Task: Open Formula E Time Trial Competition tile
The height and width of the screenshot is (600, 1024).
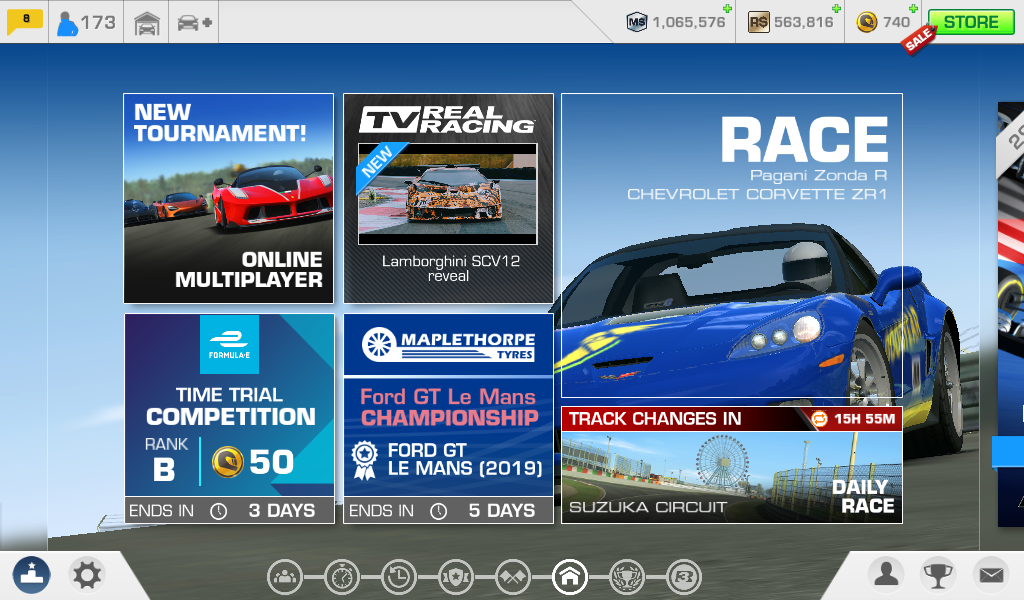Action: click(229, 418)
